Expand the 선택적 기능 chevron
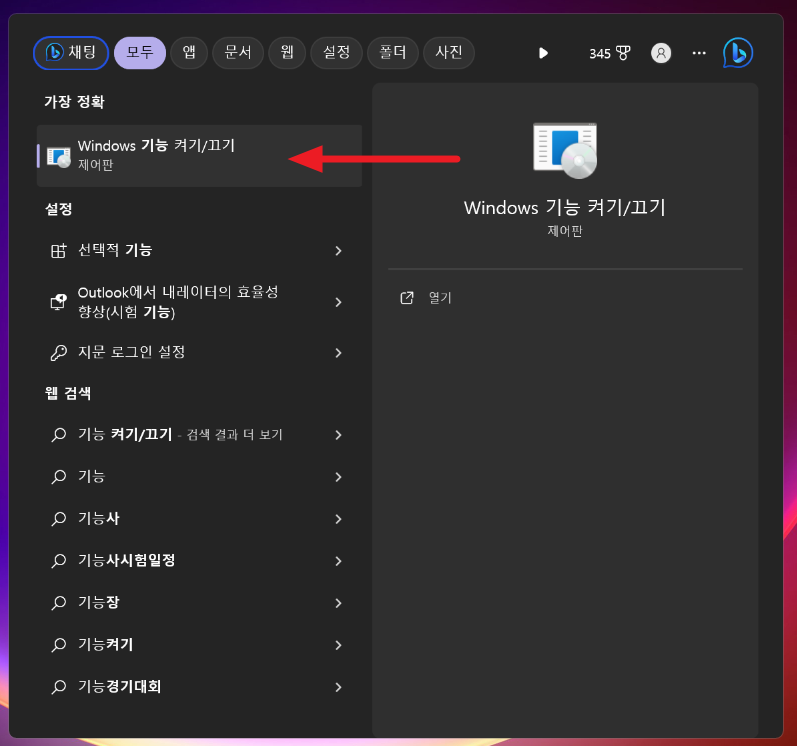 339,251
